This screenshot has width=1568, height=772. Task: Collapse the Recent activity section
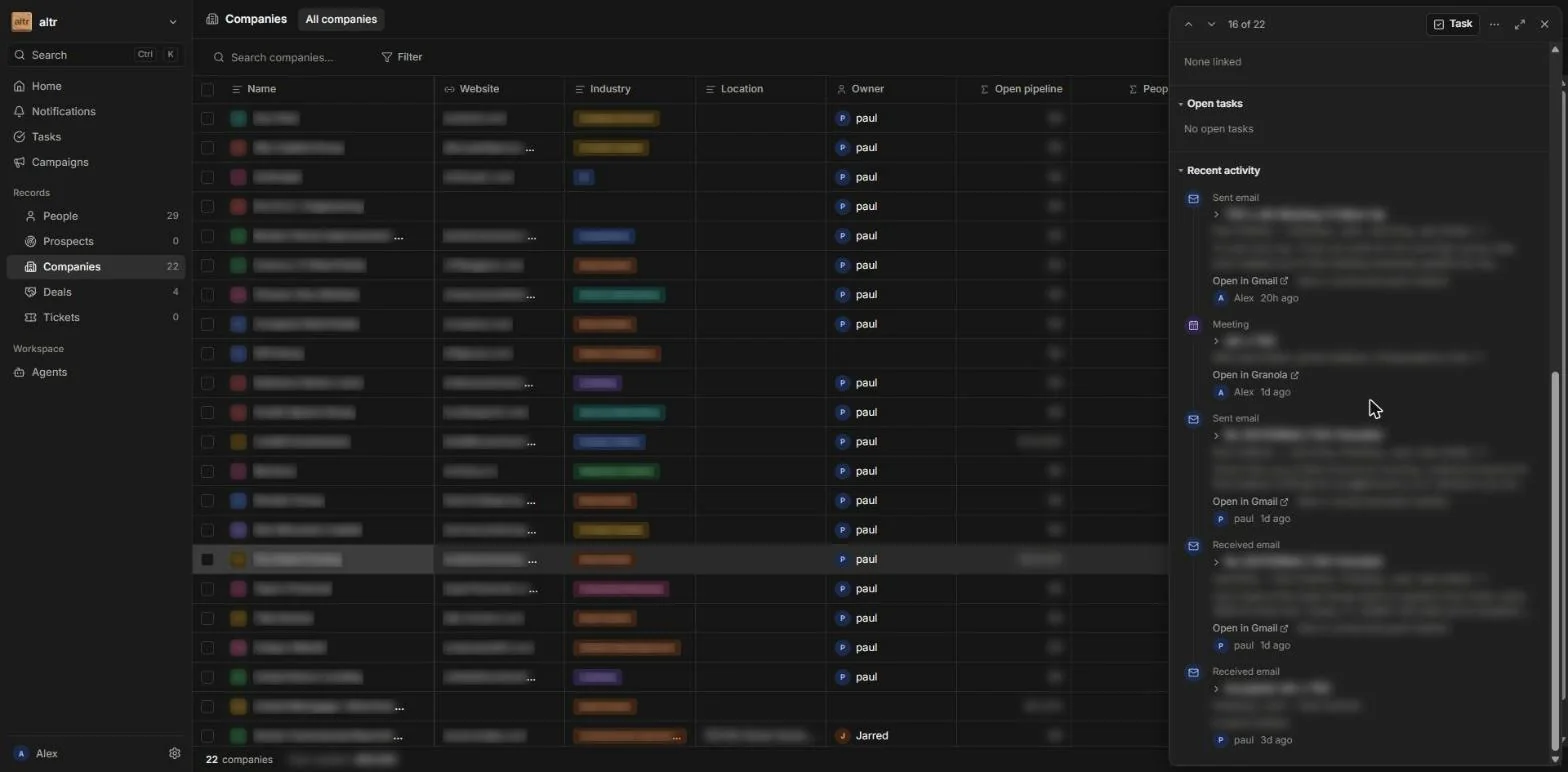pyautogui.click(x=1218, y=171)
